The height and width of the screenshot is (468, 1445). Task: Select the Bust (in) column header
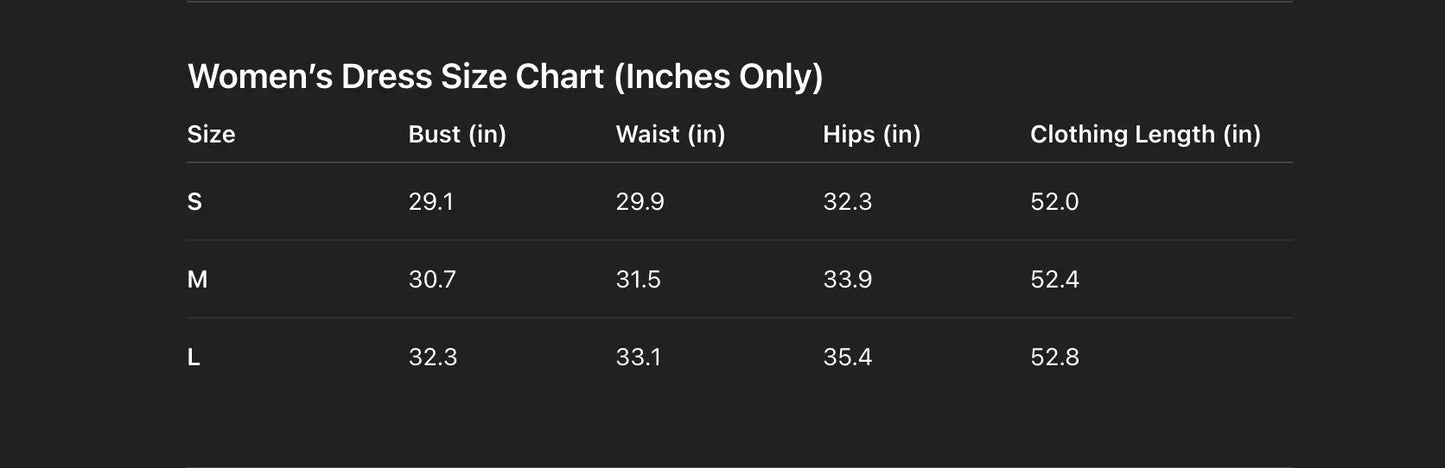pos(457,135)
